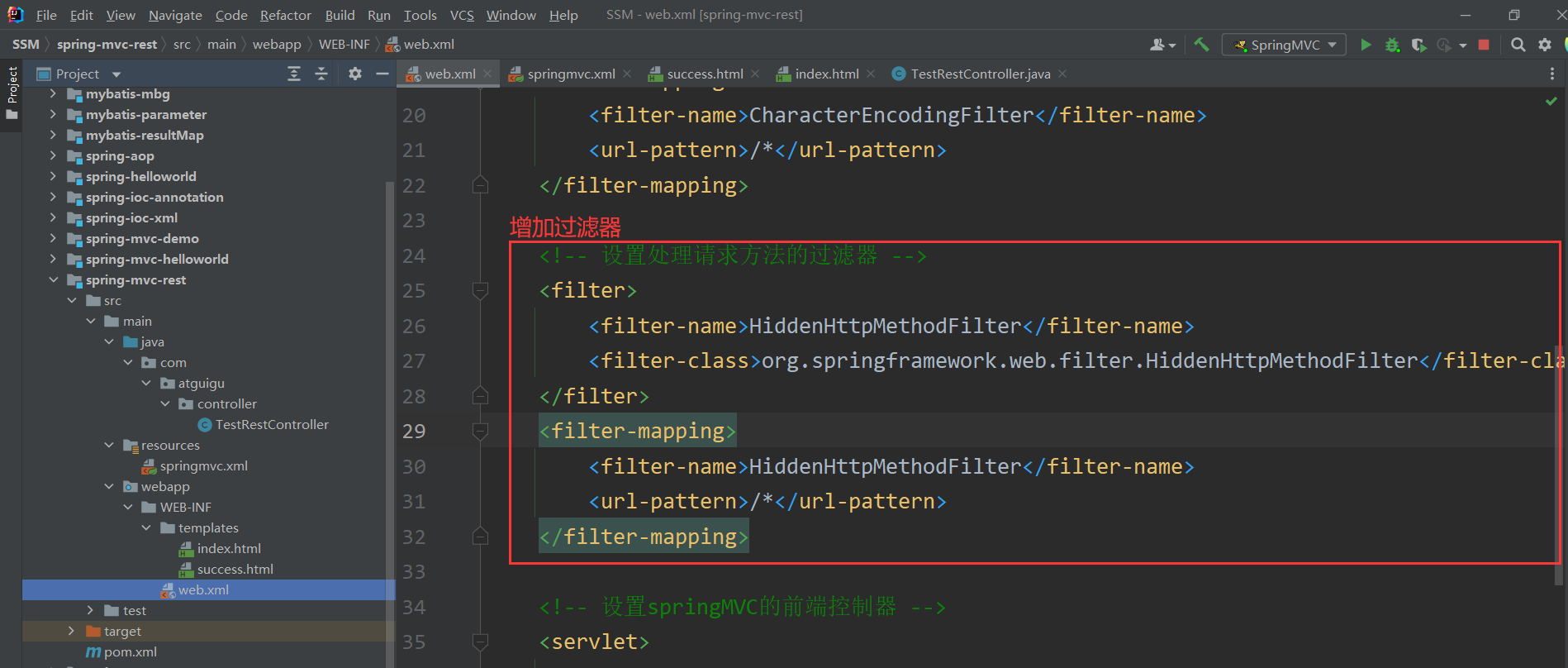Expand the test folder

point(90,610)
